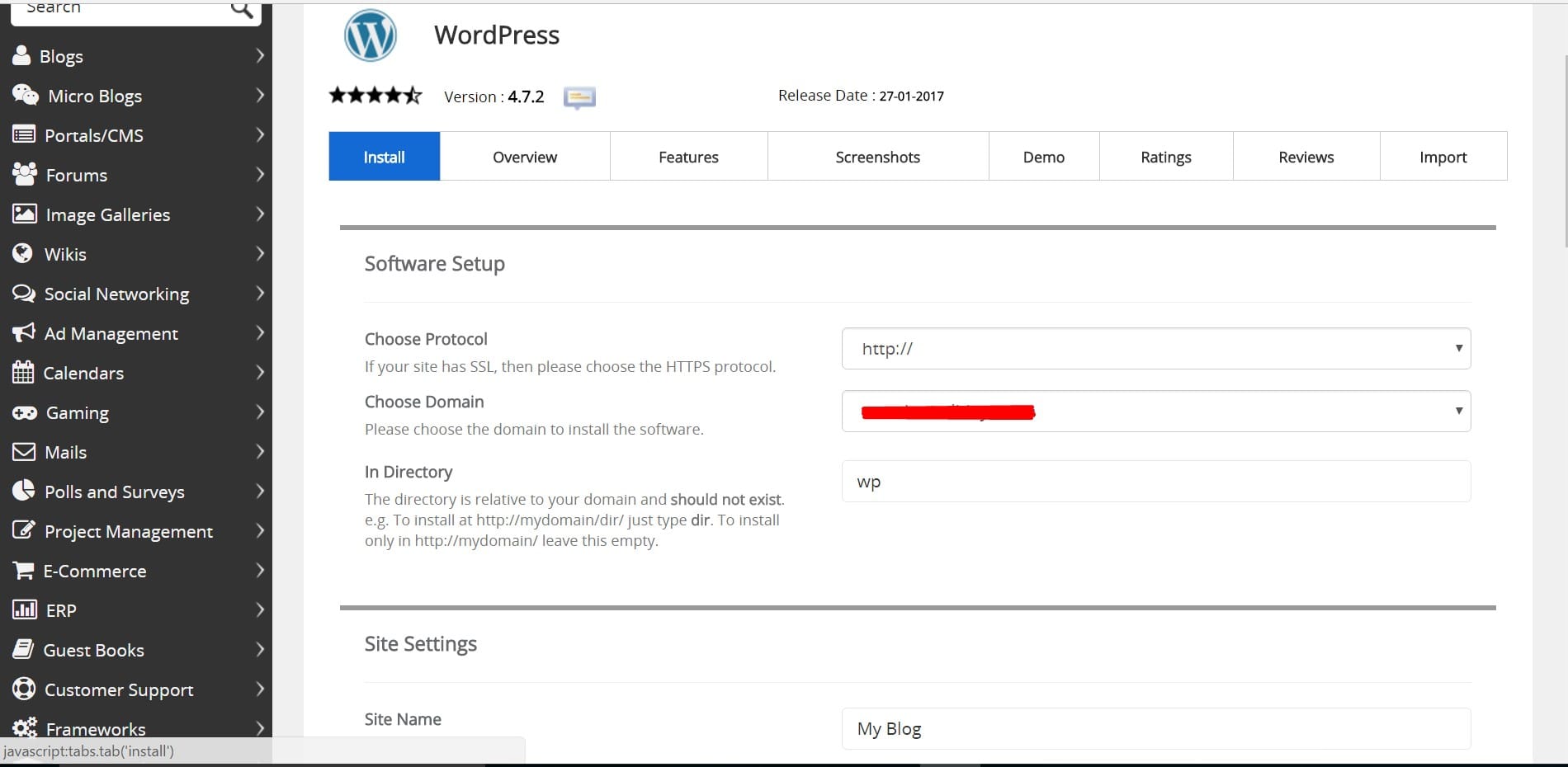This screenshot has width=1568, height=767.
Task: Select the Install tab
Action: 385,156
